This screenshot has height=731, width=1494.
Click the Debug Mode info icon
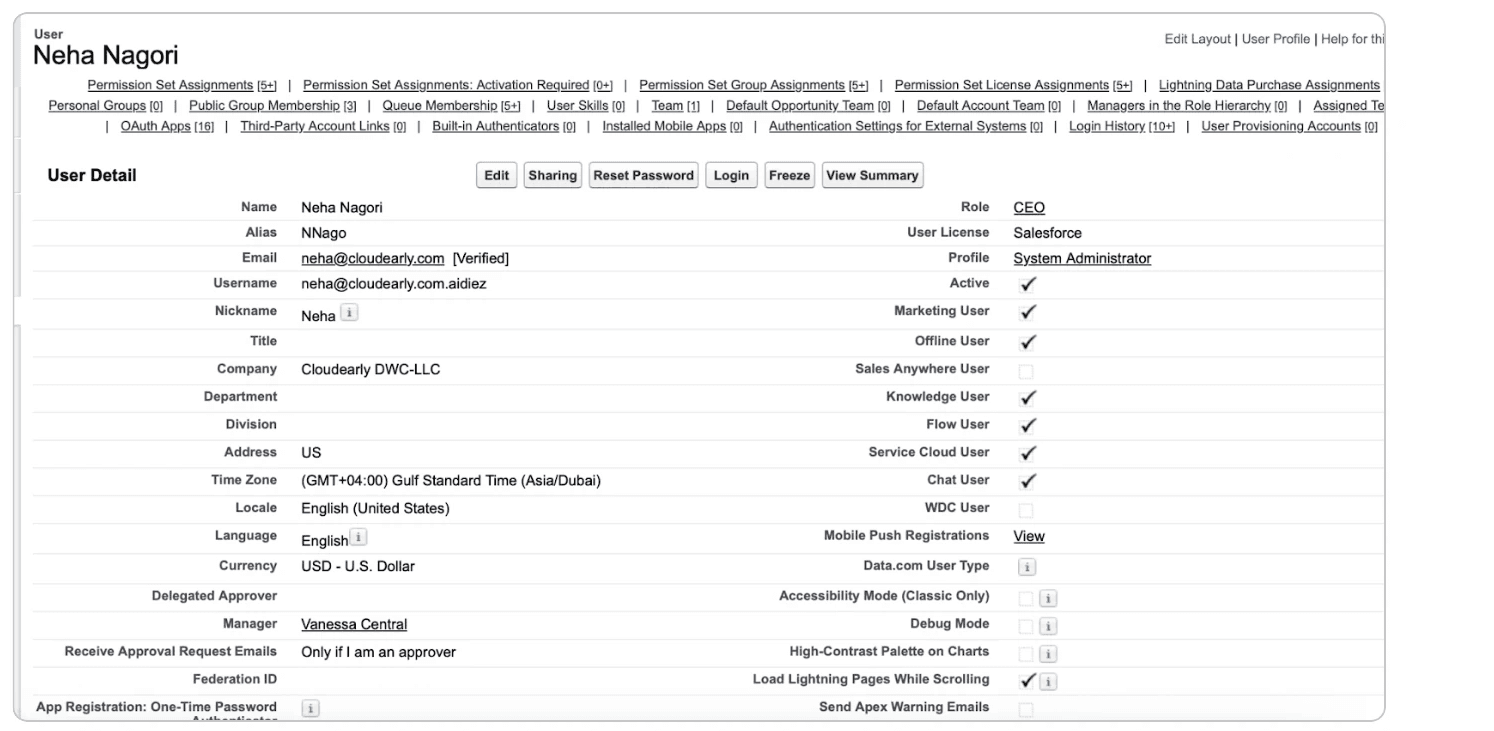pos(1047,627)
